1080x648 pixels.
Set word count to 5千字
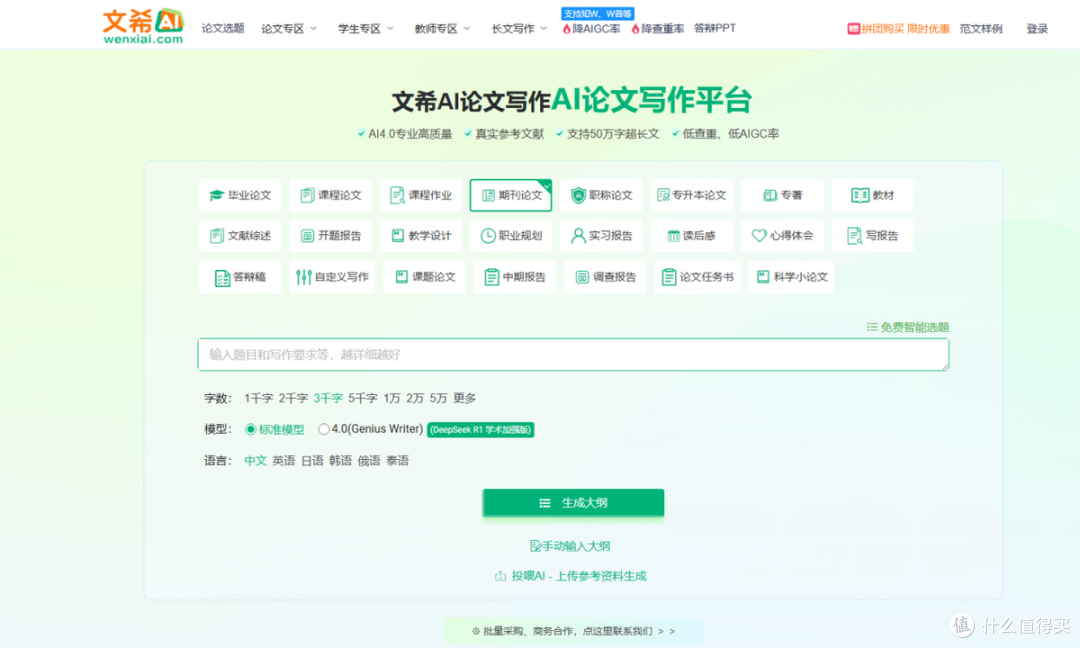coord(362,398)
